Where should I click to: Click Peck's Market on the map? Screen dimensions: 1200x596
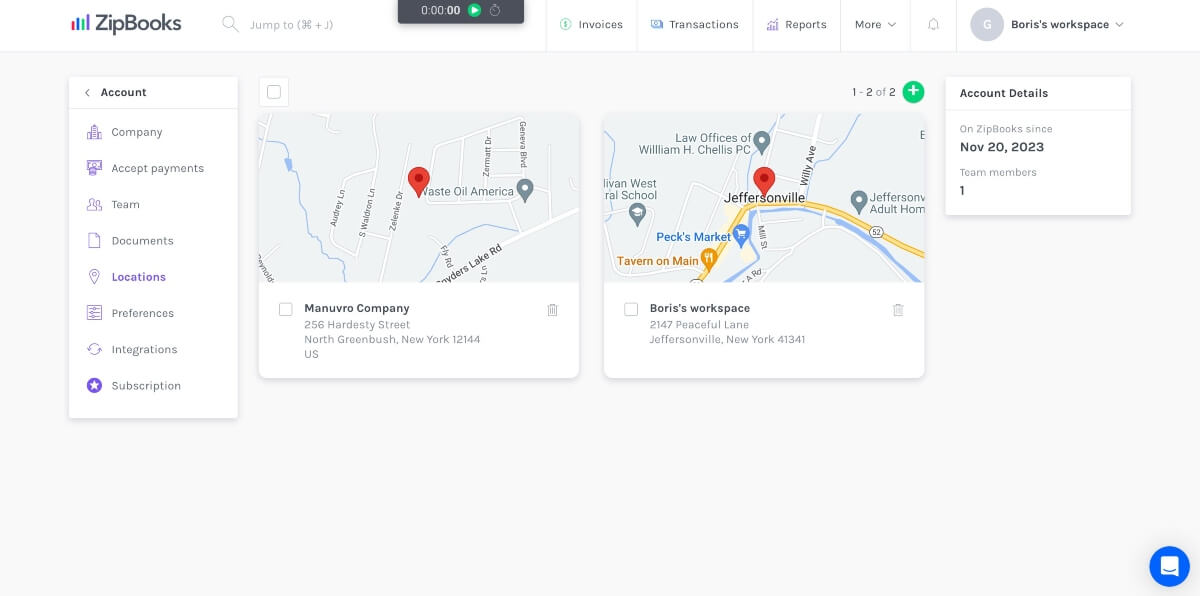click(693, 237)
